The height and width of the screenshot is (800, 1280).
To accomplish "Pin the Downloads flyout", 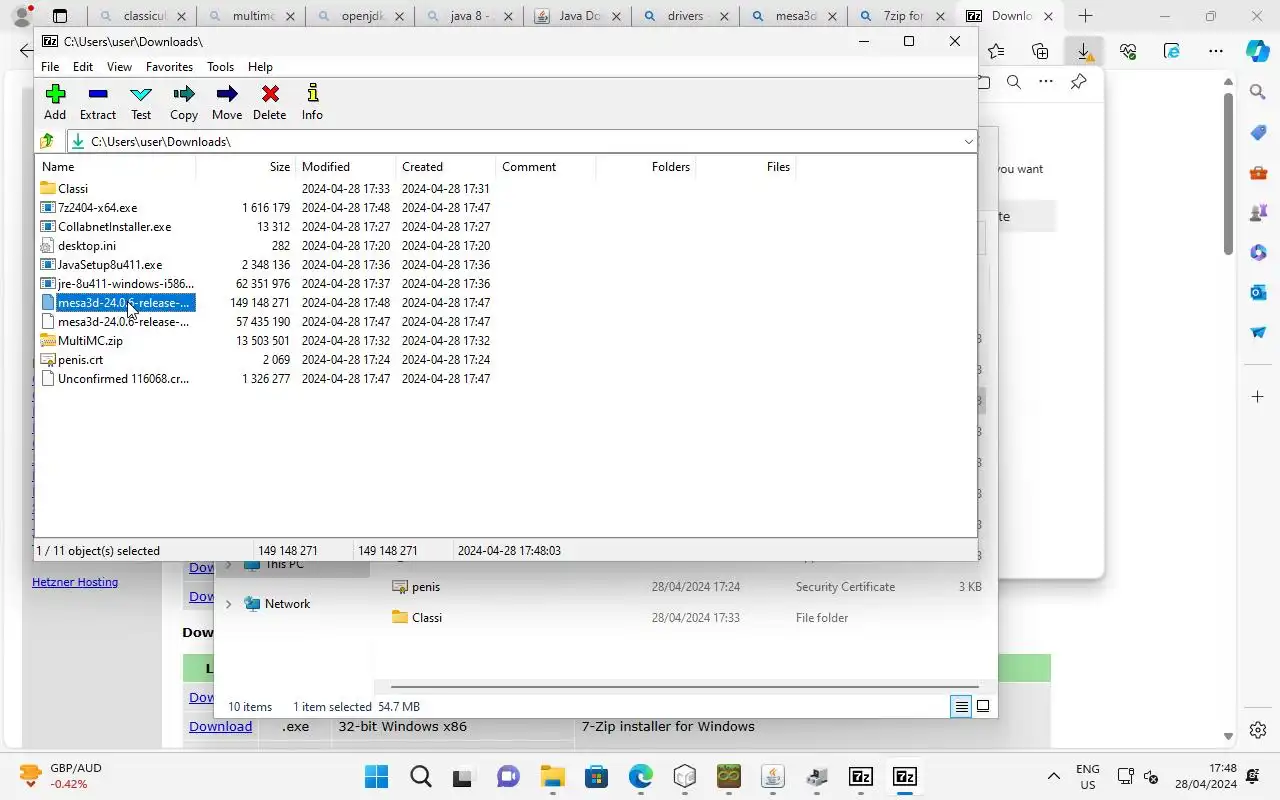I will 1078,82.
